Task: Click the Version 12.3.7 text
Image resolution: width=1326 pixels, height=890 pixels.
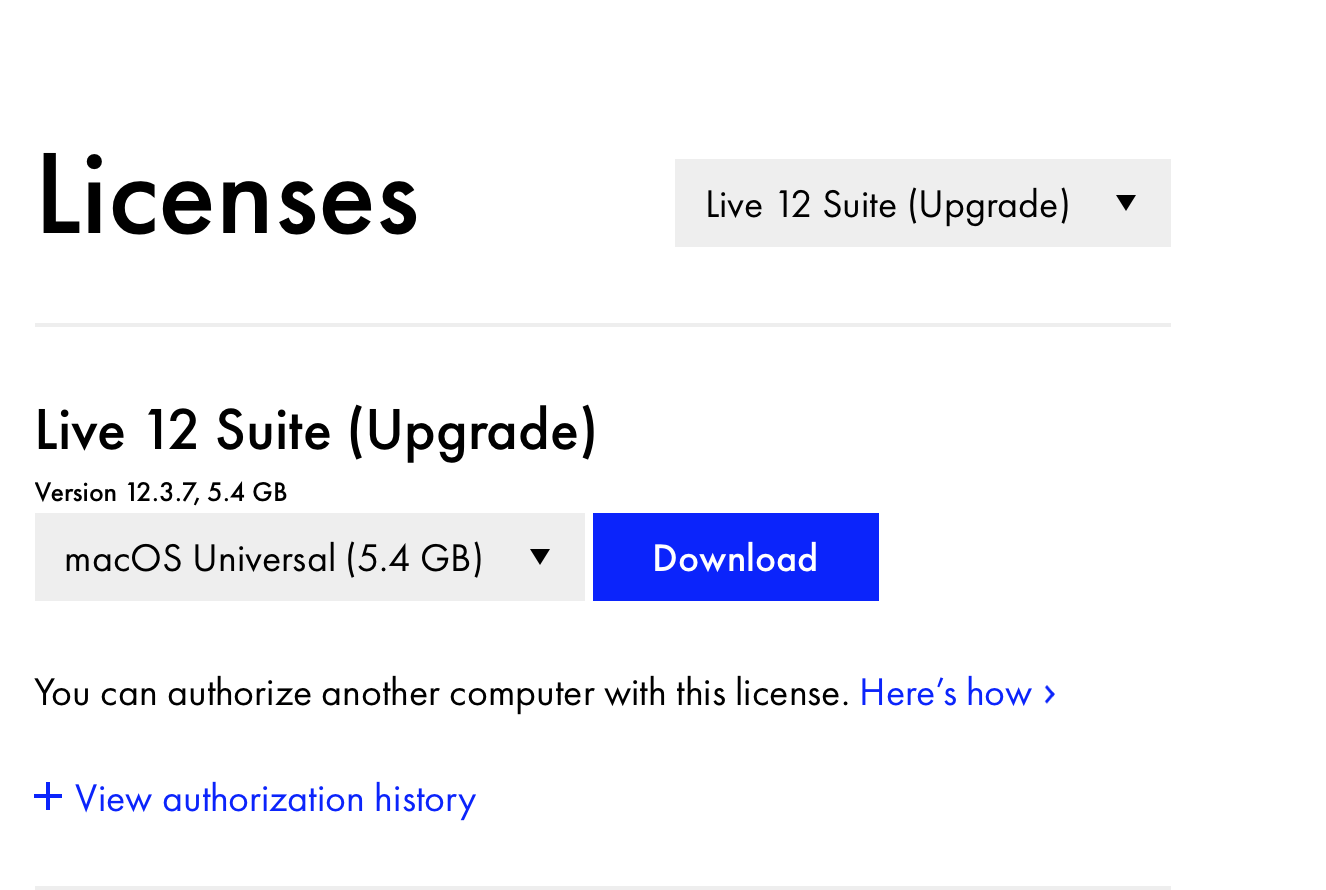Action: point(160,492)
